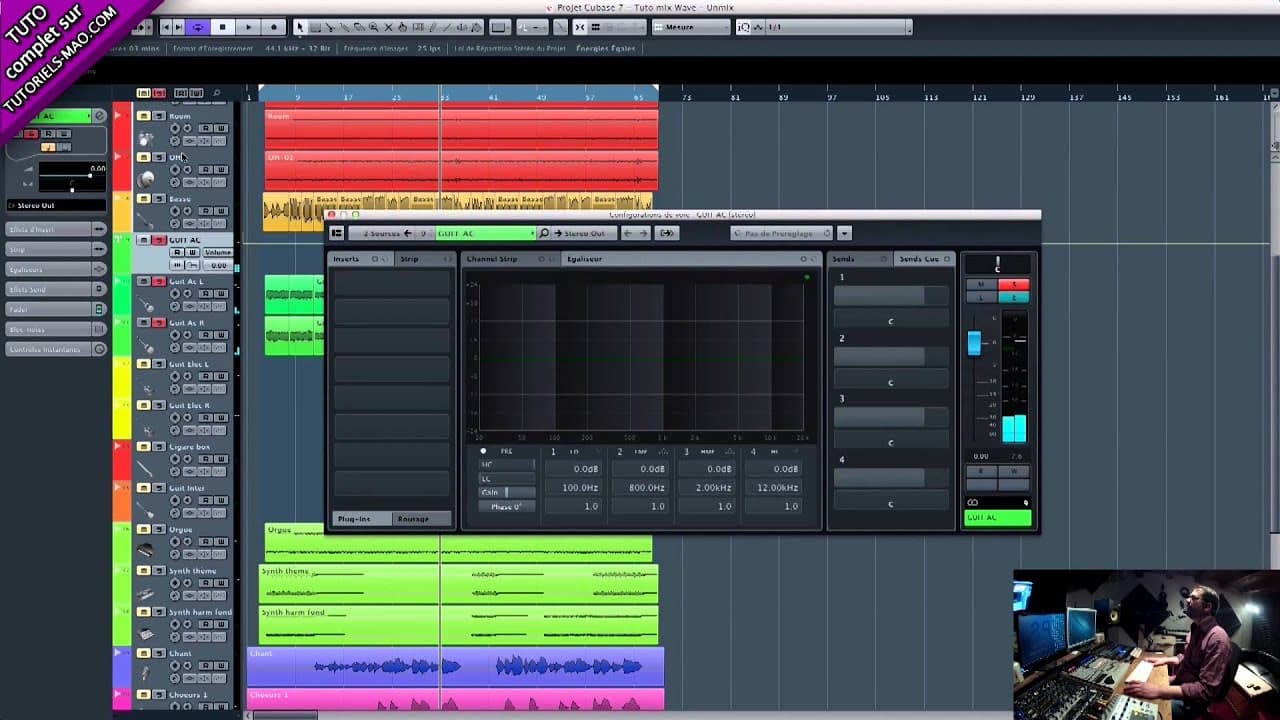Edit the 100.0Hz frequency field of EQ band 1
This screenshot has width=1280, height=720.
tap(574, 488)
